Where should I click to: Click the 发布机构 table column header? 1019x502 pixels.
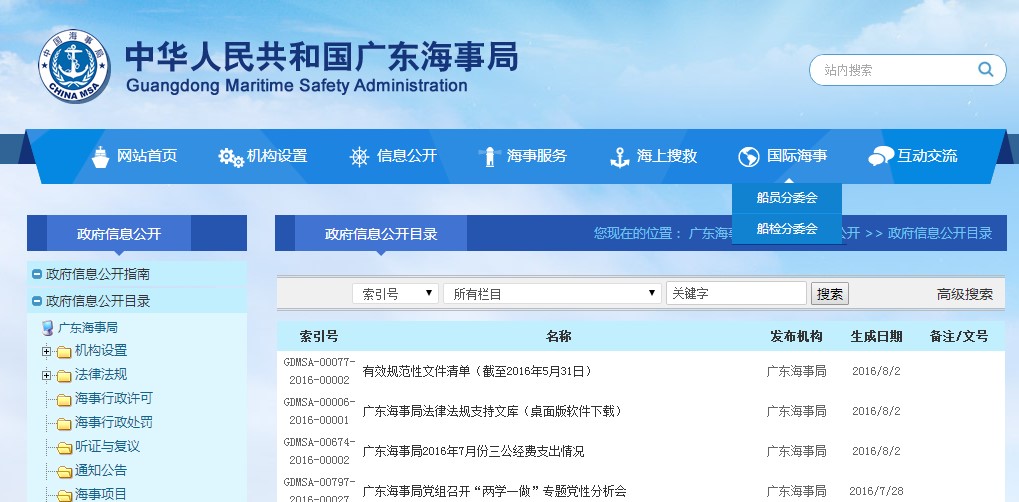[796, 336]
